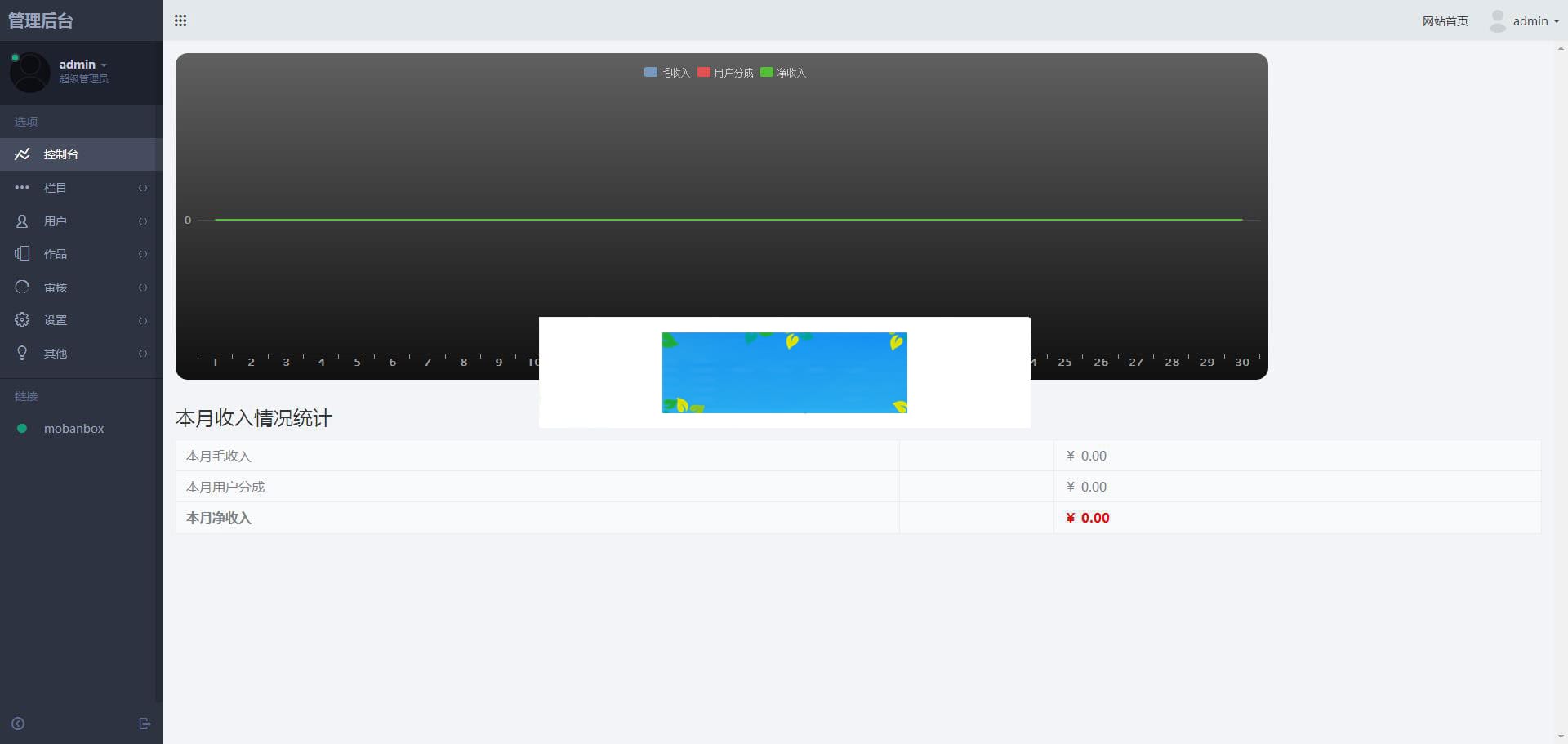Click the 设置 gear icon in sidebar

(x=22, y=320)
